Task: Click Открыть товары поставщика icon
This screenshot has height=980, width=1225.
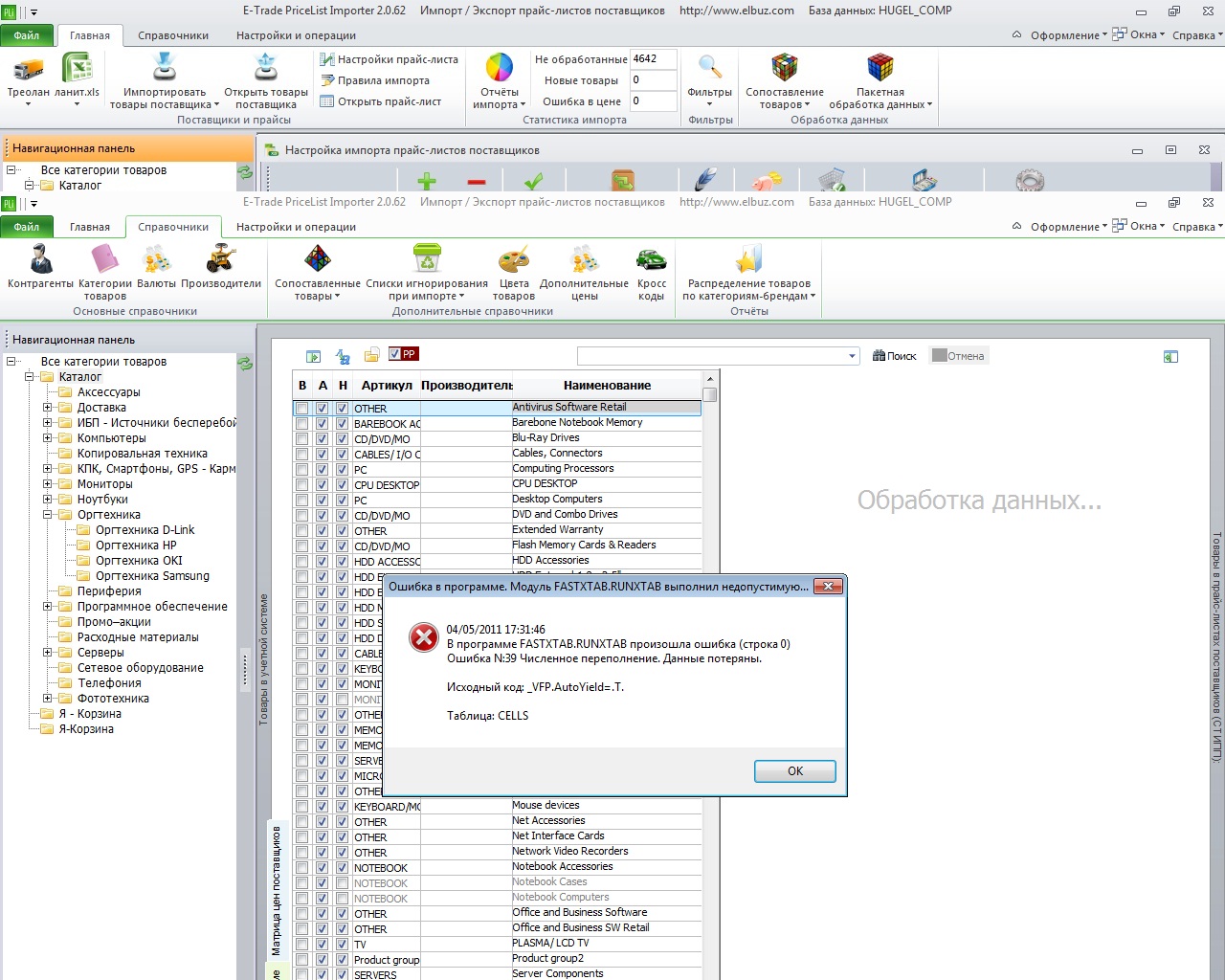Action: pyautogui.click(x=266, y=68)
